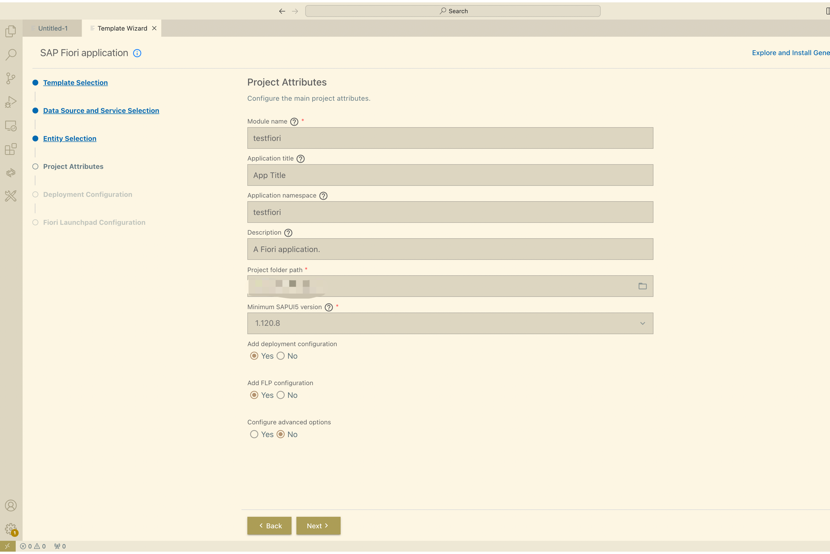Open the Explorer view in the activity bar
Viewport: 830px width, 554px height.
(x=11, y=31)
